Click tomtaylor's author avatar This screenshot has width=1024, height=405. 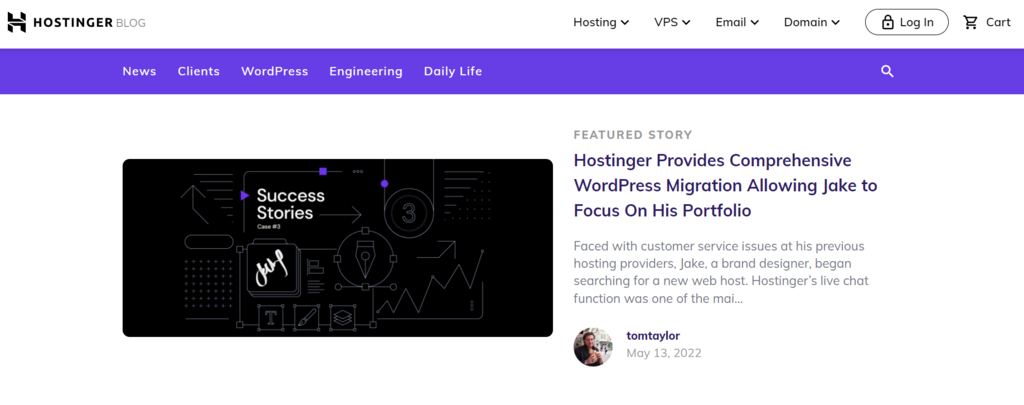click(593, 346)
